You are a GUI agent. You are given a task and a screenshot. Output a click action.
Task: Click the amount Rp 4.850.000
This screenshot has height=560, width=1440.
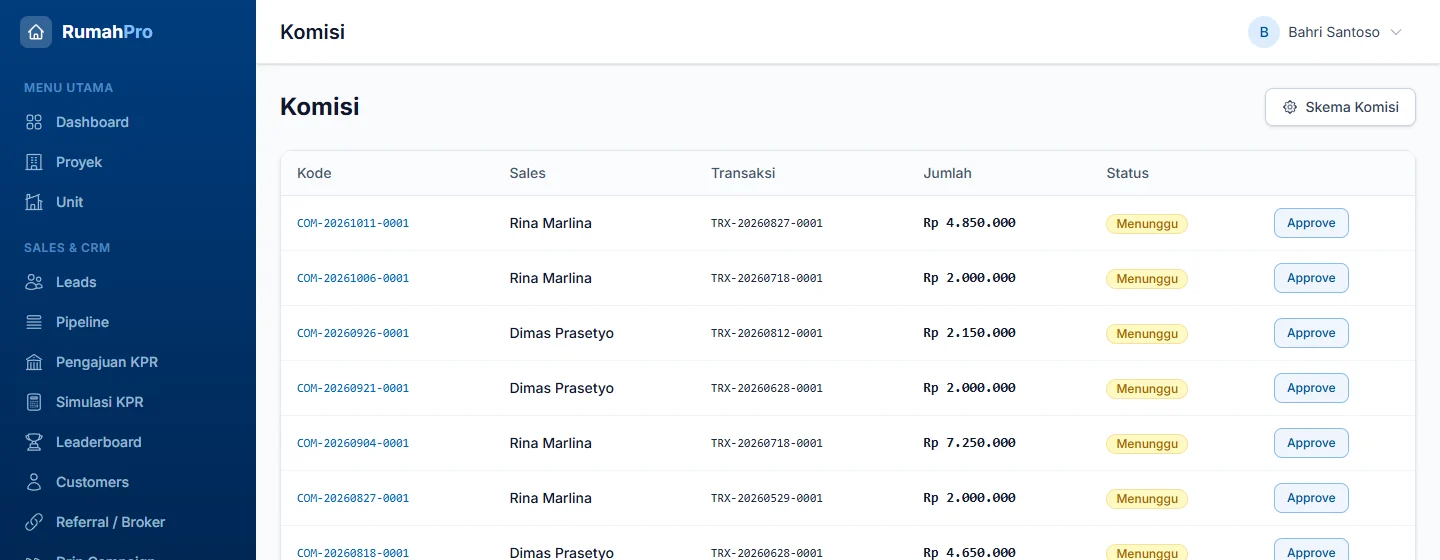coord(969,223)
